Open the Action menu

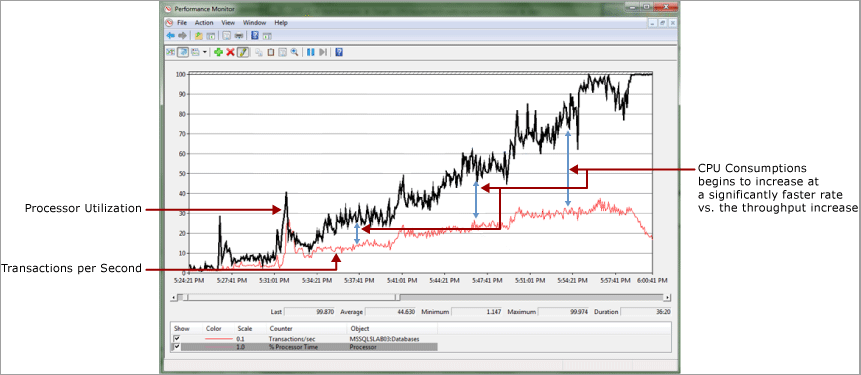tap(204, 23)
